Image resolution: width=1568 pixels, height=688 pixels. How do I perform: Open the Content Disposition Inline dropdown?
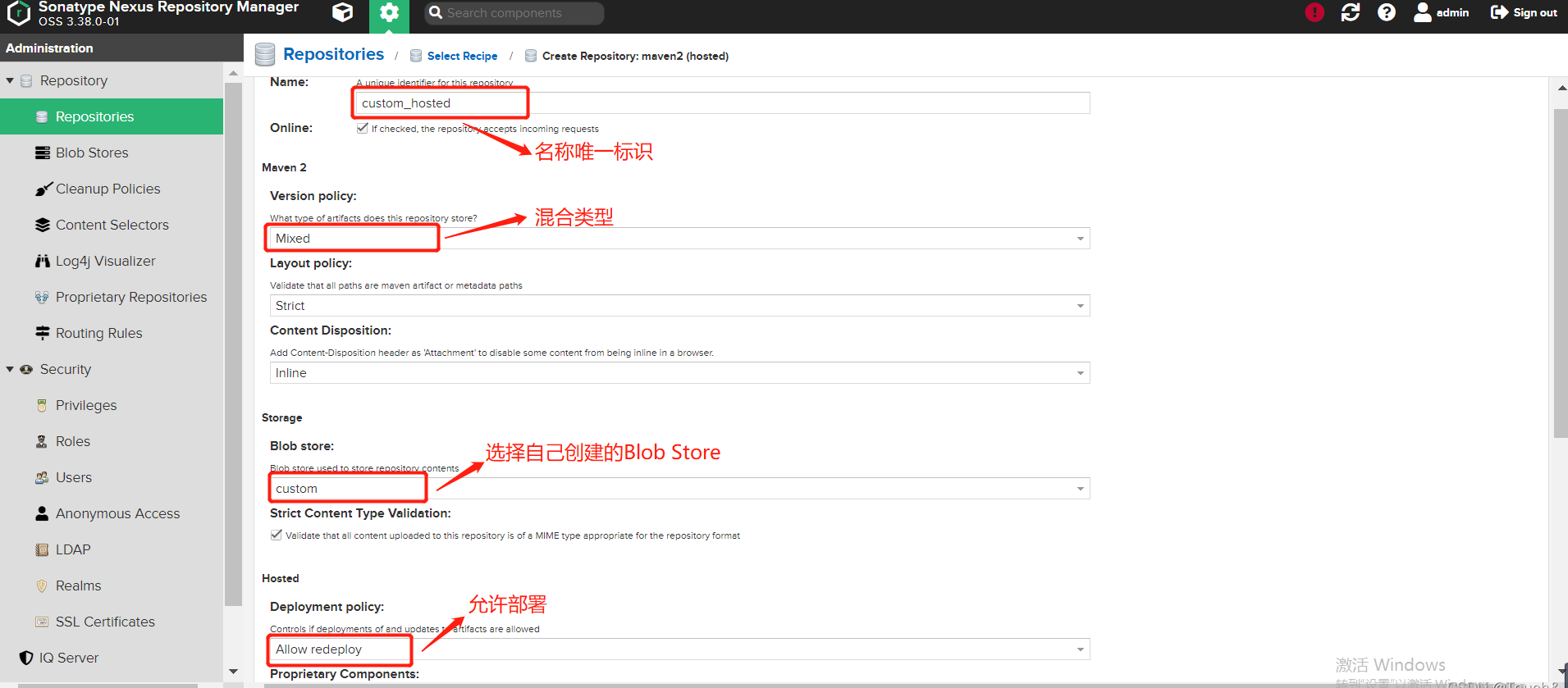click(x=679, y=373)
